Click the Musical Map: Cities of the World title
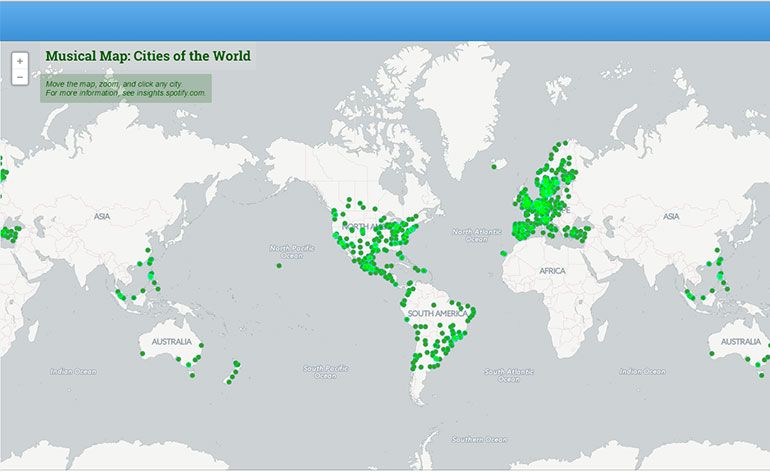The width and height of the screenshot is (770, 472). pos(148,56)
